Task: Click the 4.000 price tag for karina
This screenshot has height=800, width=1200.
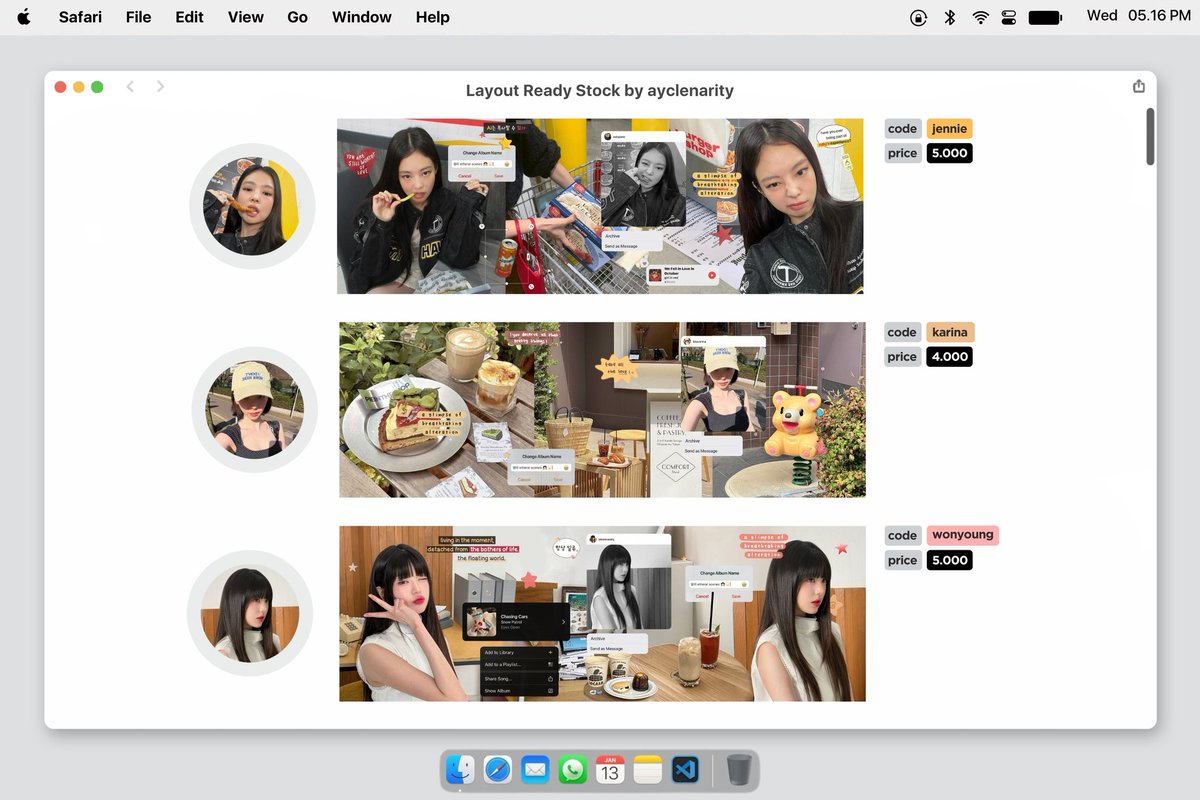Action: 949,357
